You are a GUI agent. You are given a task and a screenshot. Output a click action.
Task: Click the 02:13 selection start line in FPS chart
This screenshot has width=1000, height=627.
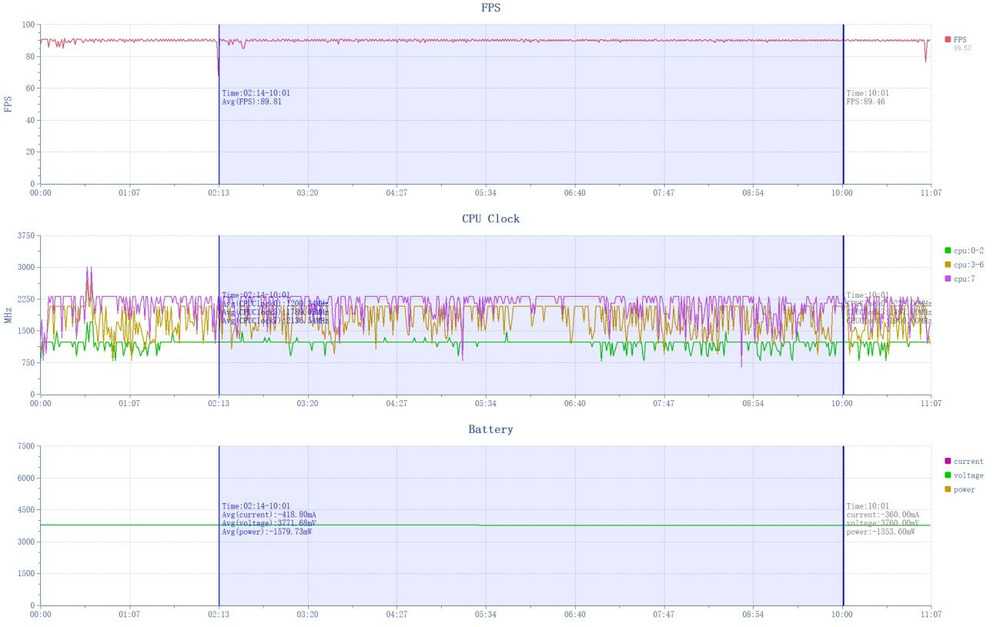point(219,130)
